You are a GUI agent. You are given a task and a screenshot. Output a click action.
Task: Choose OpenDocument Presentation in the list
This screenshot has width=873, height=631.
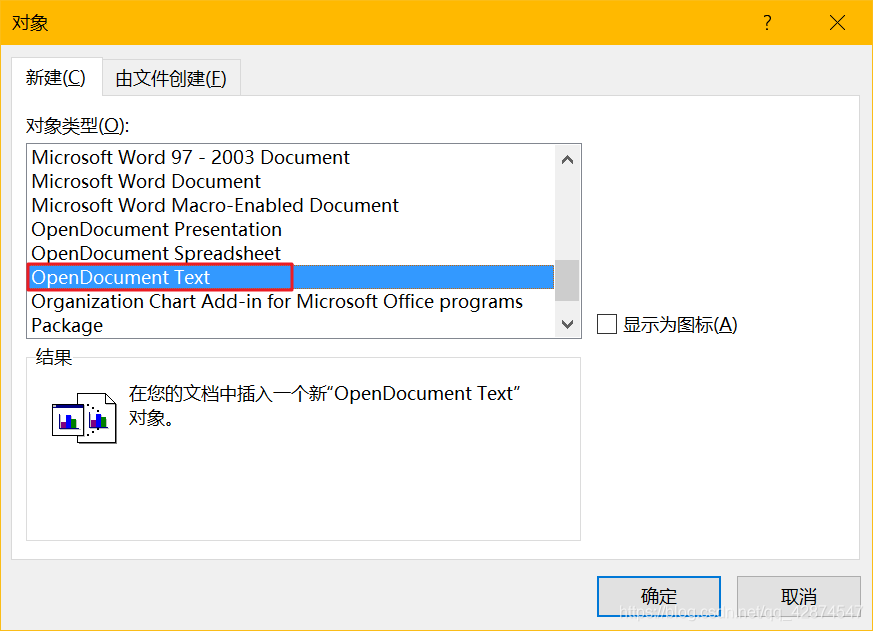tap(291, 229)
